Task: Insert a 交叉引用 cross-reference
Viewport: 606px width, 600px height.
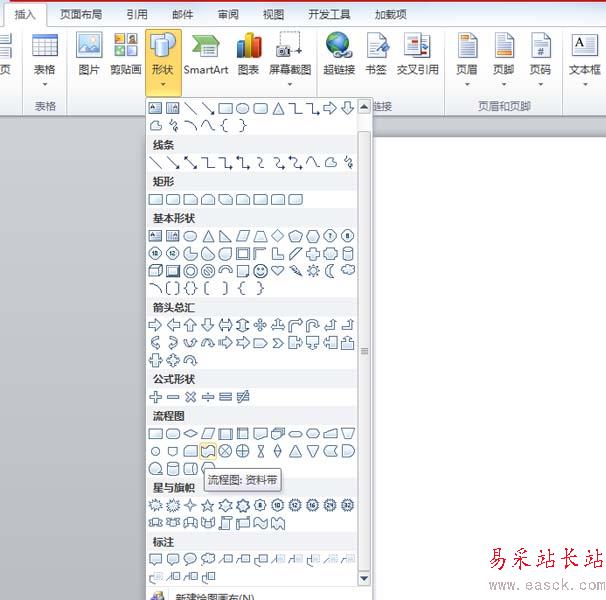Action: click(x=417, y=54)
